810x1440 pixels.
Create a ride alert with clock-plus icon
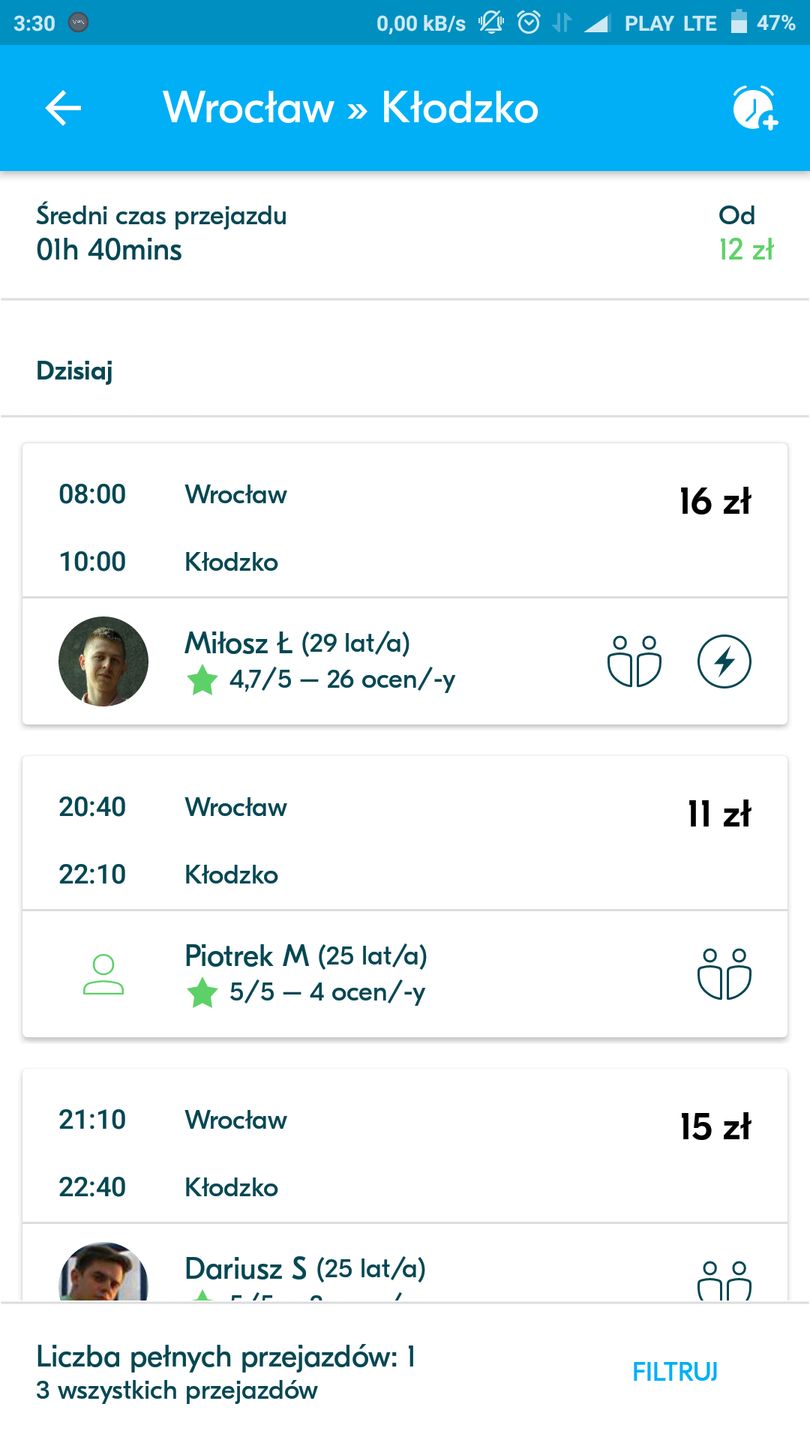coord(754,108)
